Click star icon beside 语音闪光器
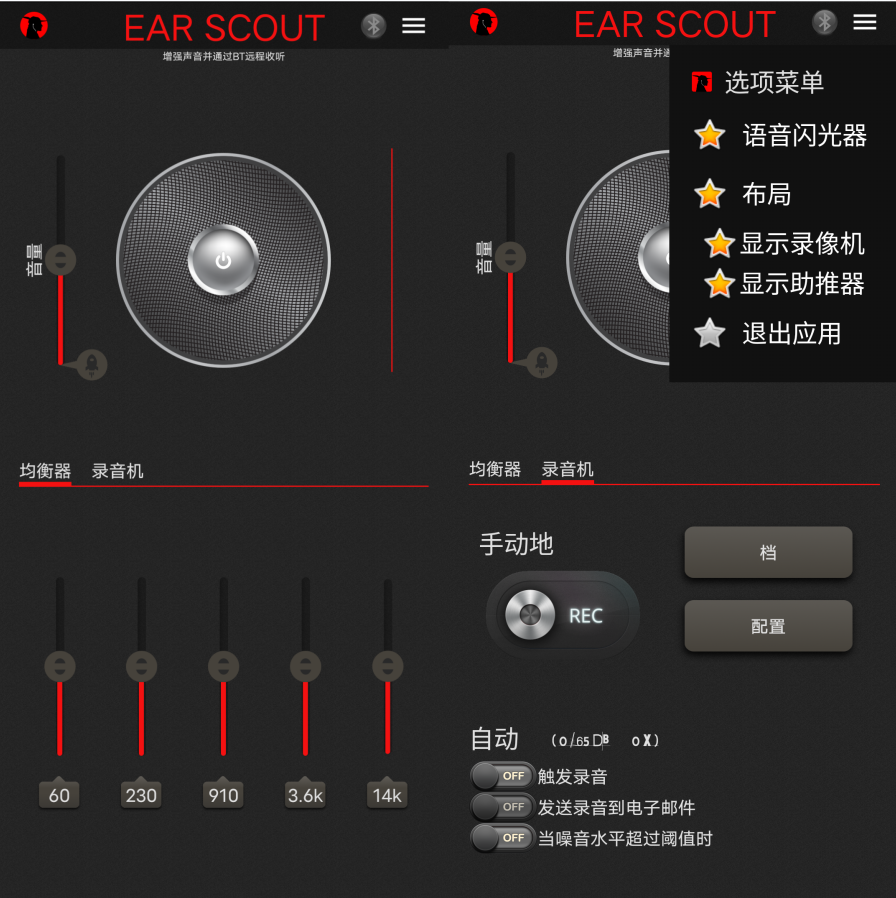The width and height of the screenshot is (896, 898). 710,135
